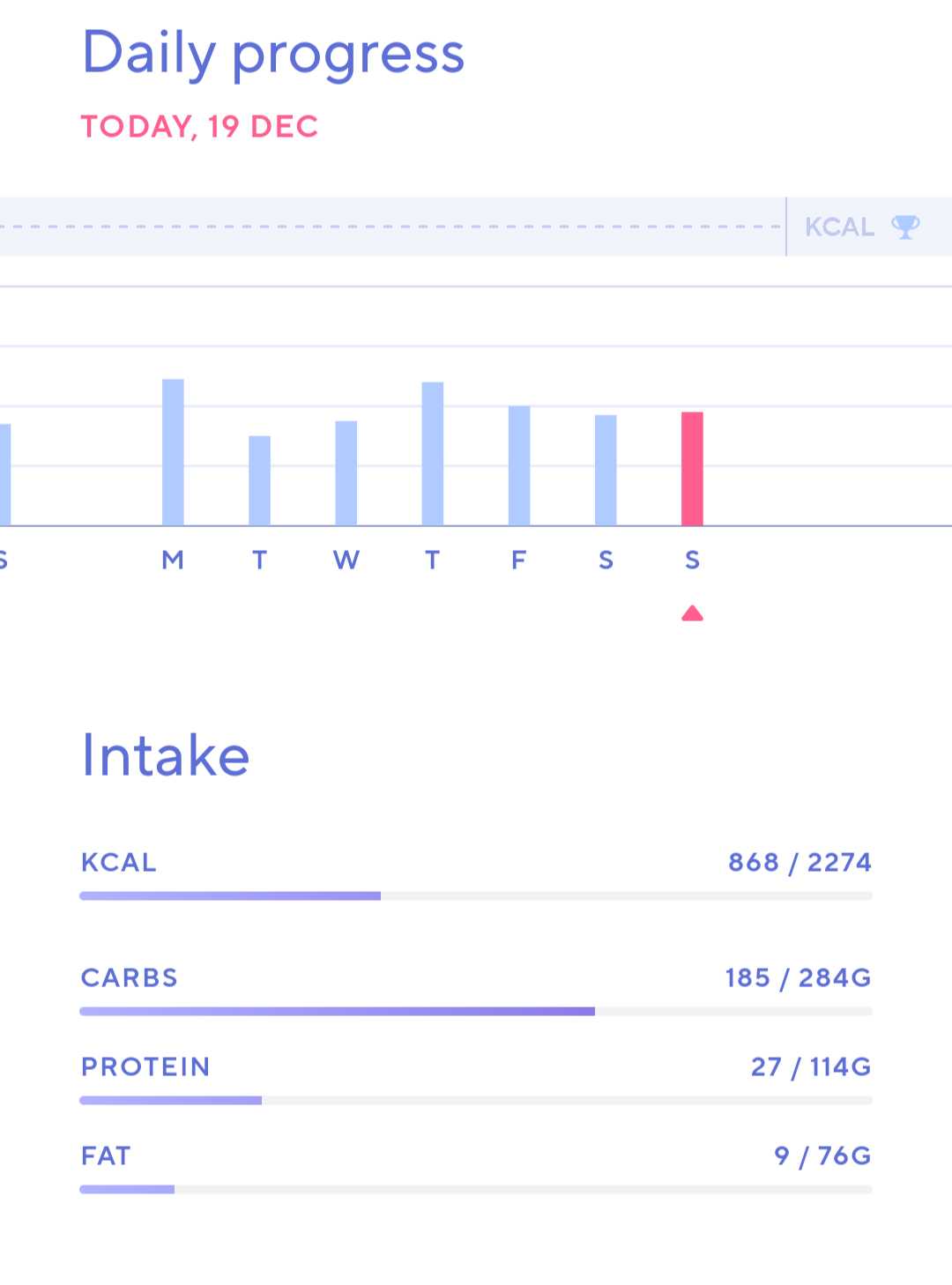Viewport: 952px width, 1285px height.
Task: Click the KCAL goal label
Action: pyautogui.click(x=839, y=227)
